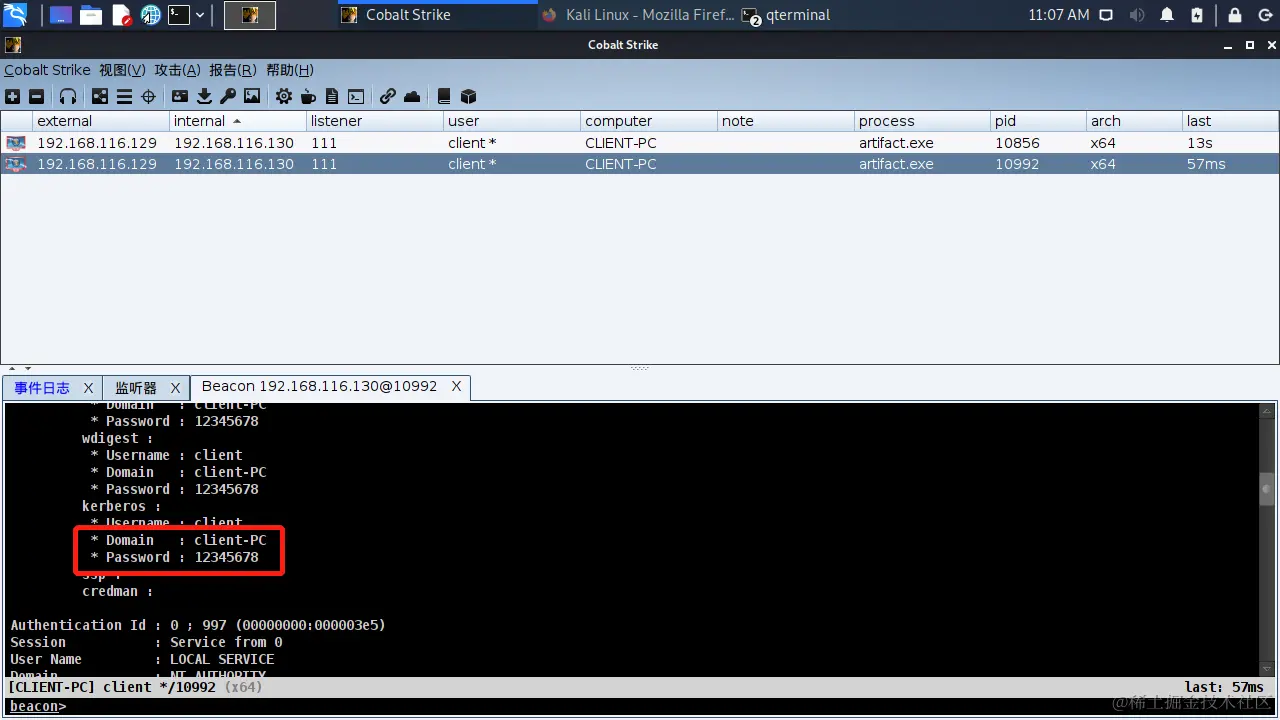Viewport: 1280px width, 720px height.
Task: Close the 事件日志 tab
Action: tap(88, 387)
